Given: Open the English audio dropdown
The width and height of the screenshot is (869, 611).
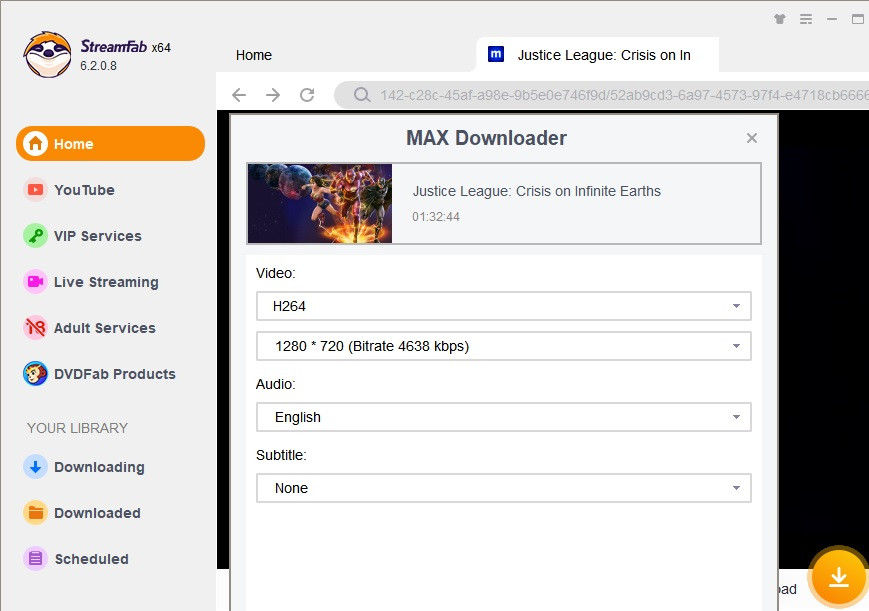Looking at the screenshot, I should coord(504,417).
